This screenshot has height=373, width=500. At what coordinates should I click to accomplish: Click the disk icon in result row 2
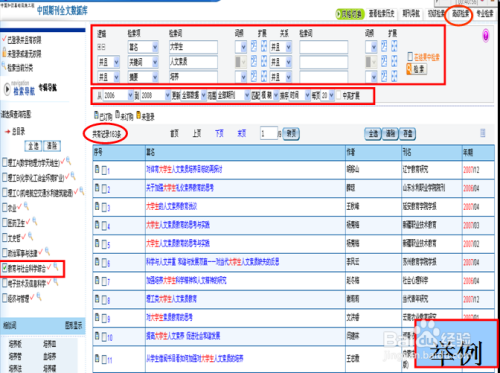click(x=97, y=188)
